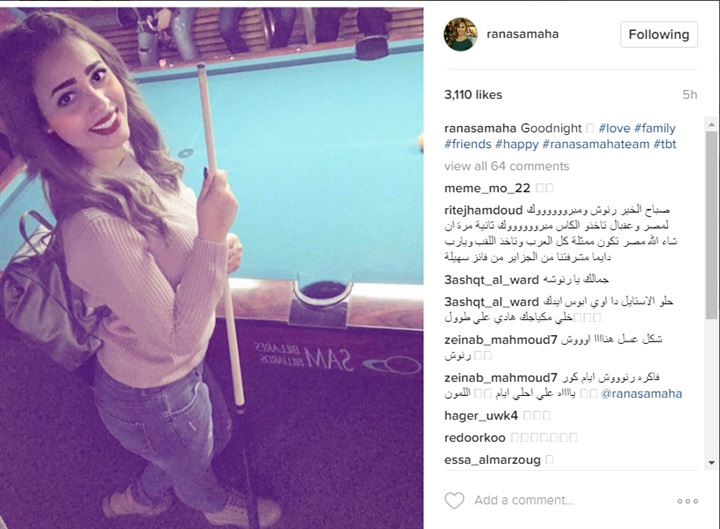Screen dimensions: 720x529
Task: Open the three-dot more options menu
Action: tap(687, 501)
